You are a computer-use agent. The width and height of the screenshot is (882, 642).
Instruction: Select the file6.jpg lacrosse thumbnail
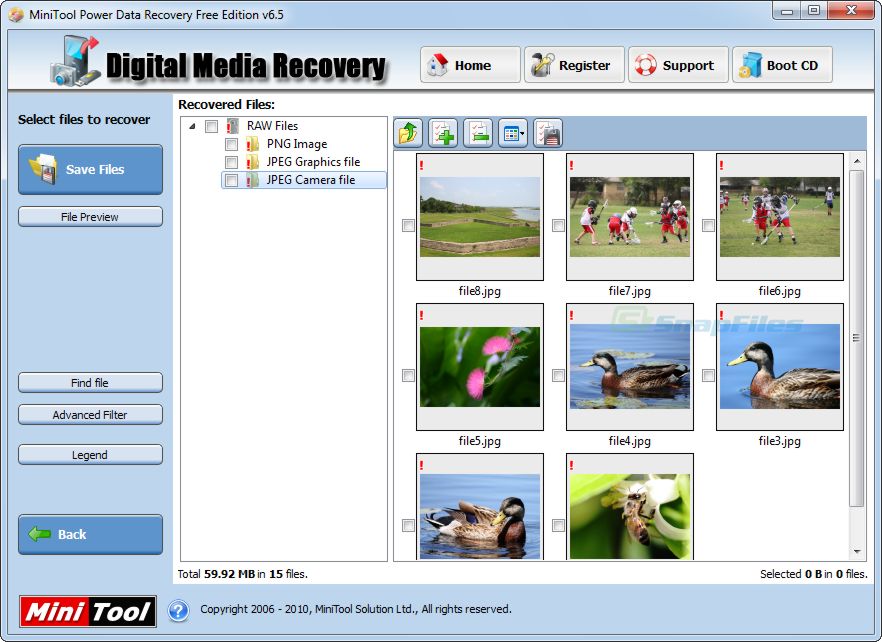pyautogui.click(x=780, y=217)
